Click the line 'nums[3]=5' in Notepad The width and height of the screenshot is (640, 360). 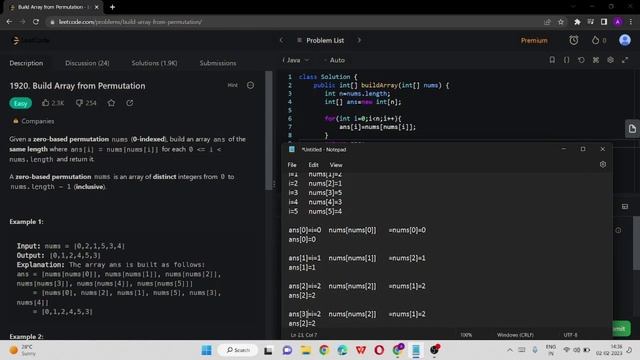pos(325,193)
